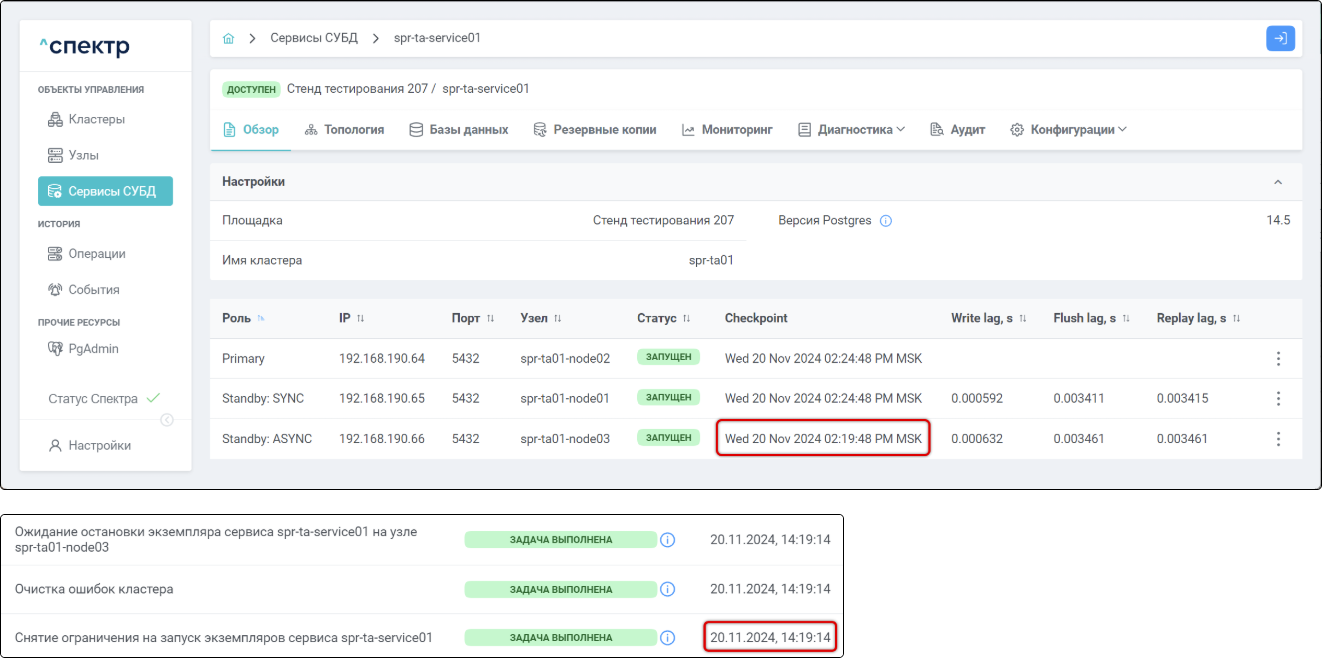This screenshot has width=1323, height=658.
Task: Open the Резервные копии tab
Action: 595,130
